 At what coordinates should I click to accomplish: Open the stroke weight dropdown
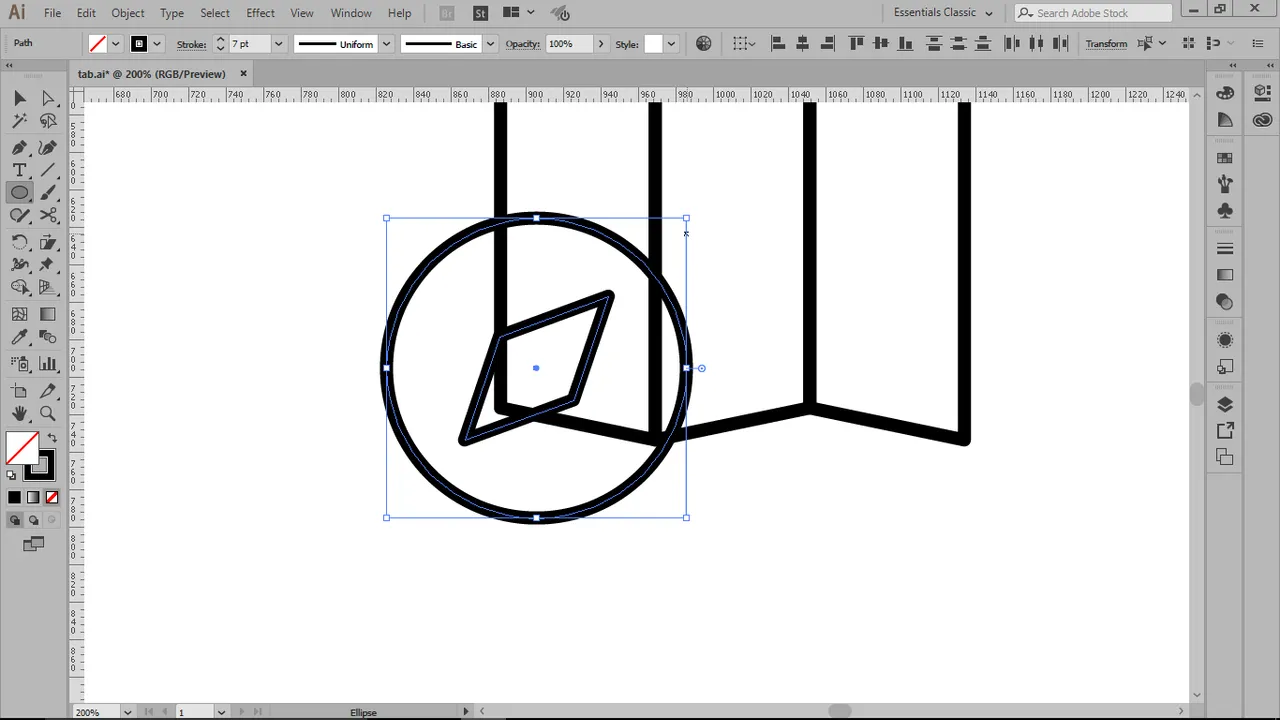pos(278,44)
